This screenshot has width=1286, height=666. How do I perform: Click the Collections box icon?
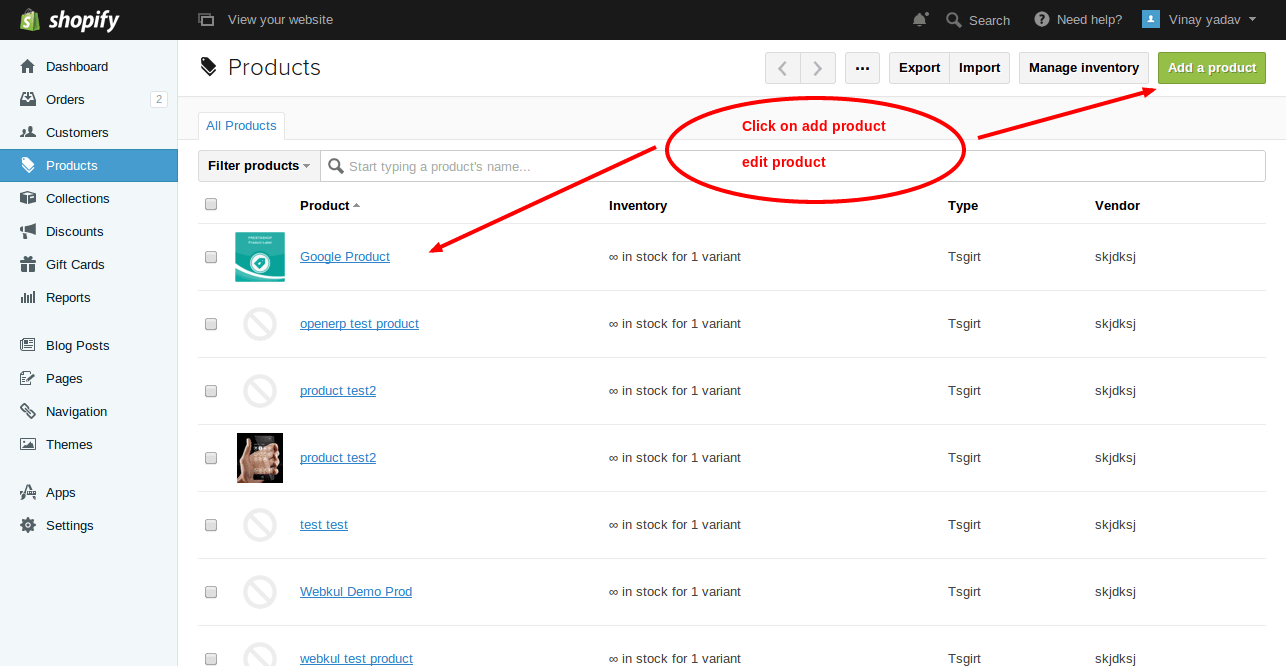[28, 198]
